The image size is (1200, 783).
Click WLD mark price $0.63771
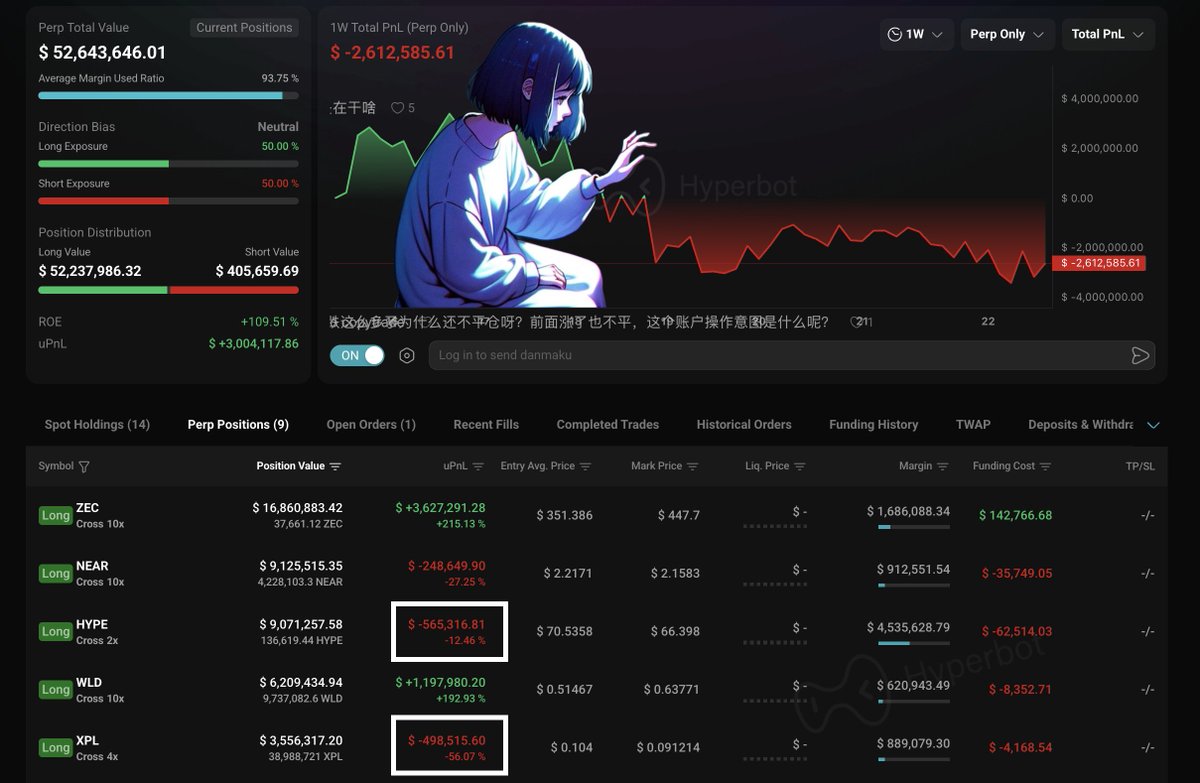[672, 689]
